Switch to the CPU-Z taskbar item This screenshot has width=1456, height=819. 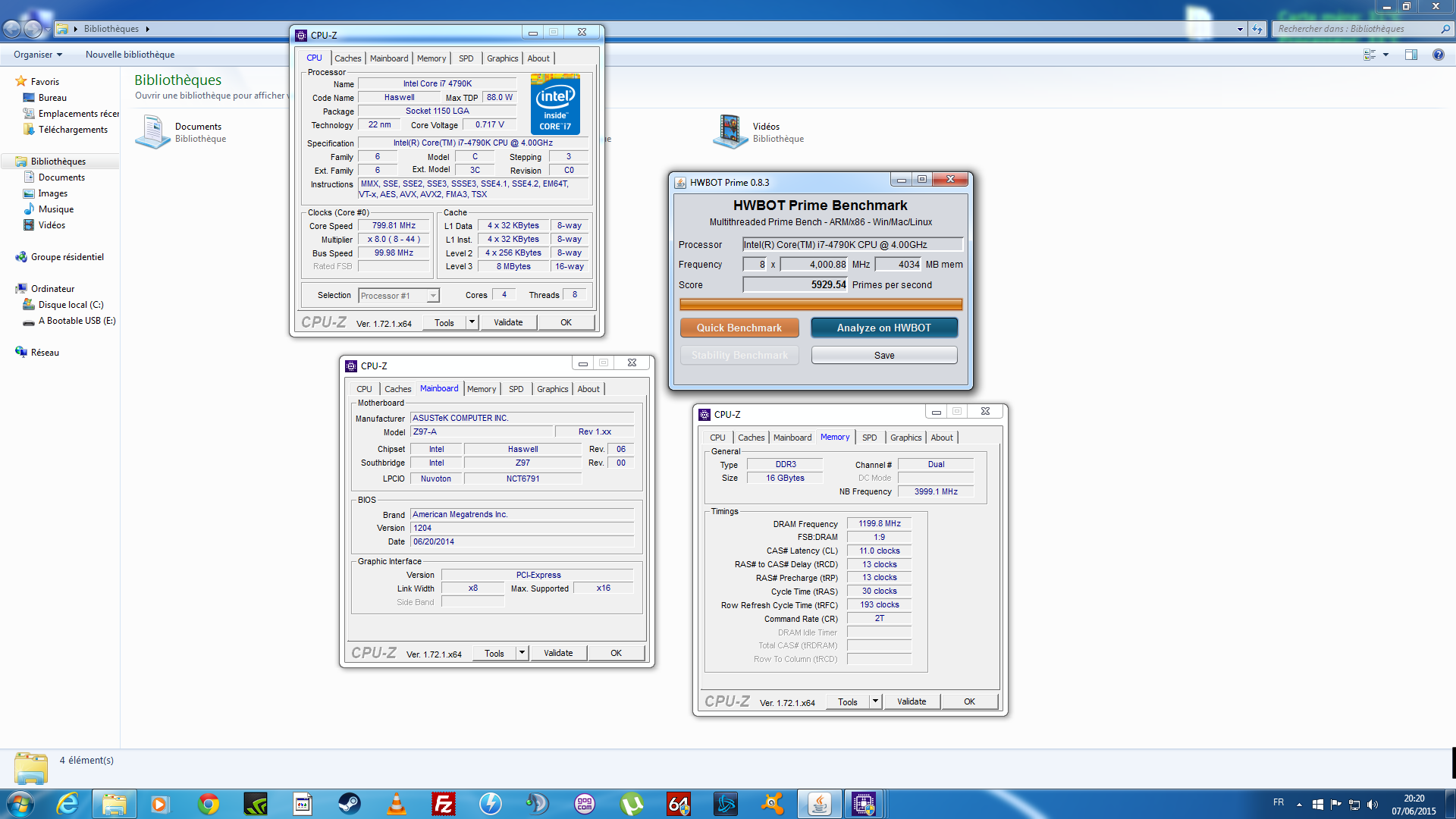[863, 804]
